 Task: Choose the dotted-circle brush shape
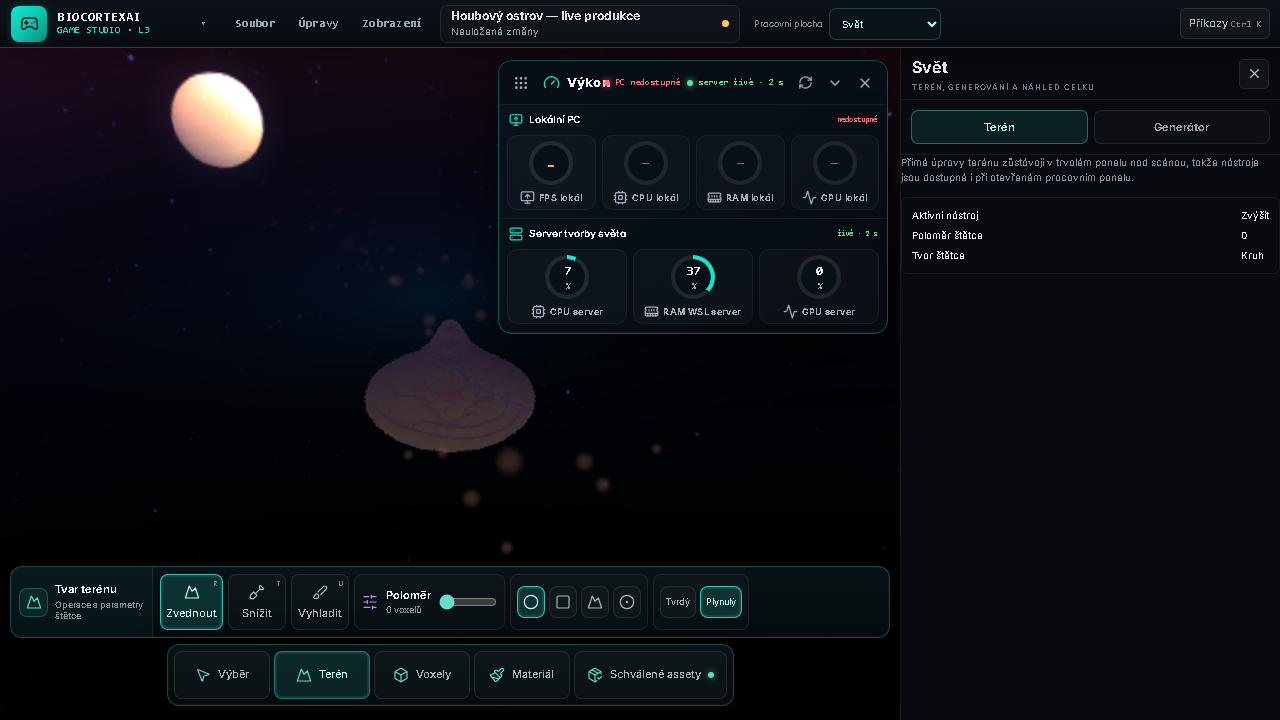tap(627, 602)
